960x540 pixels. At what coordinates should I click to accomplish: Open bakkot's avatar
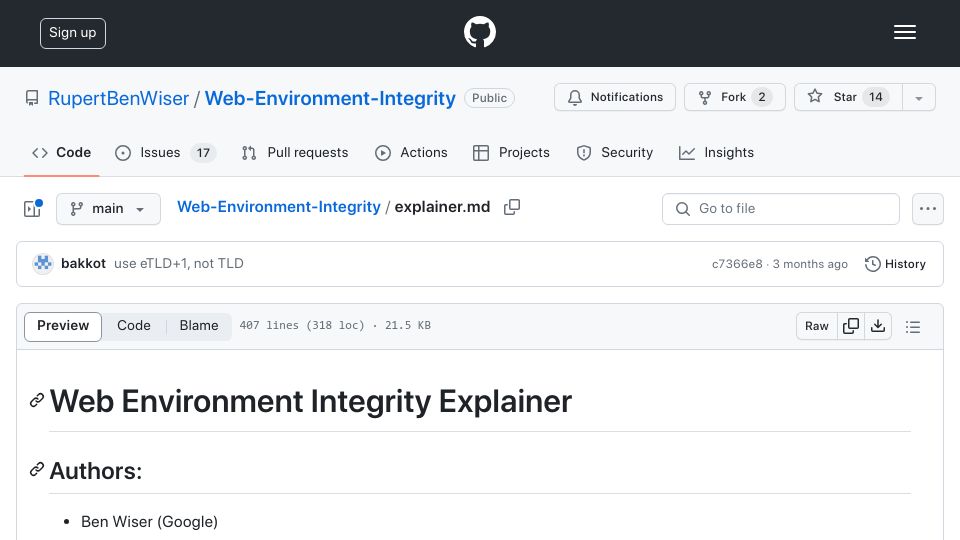point(43,263)
